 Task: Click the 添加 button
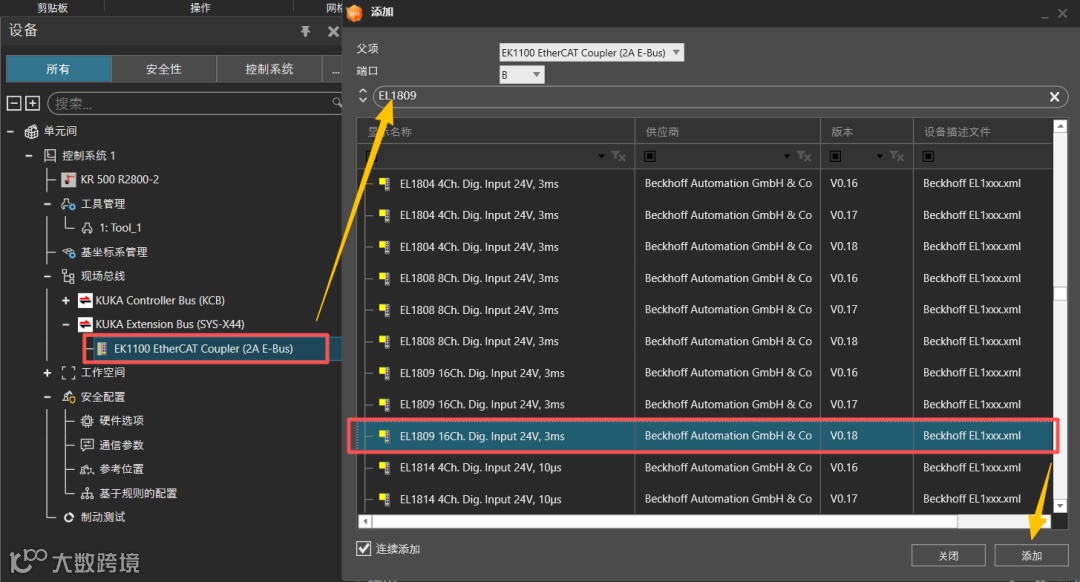[1031, 555]
